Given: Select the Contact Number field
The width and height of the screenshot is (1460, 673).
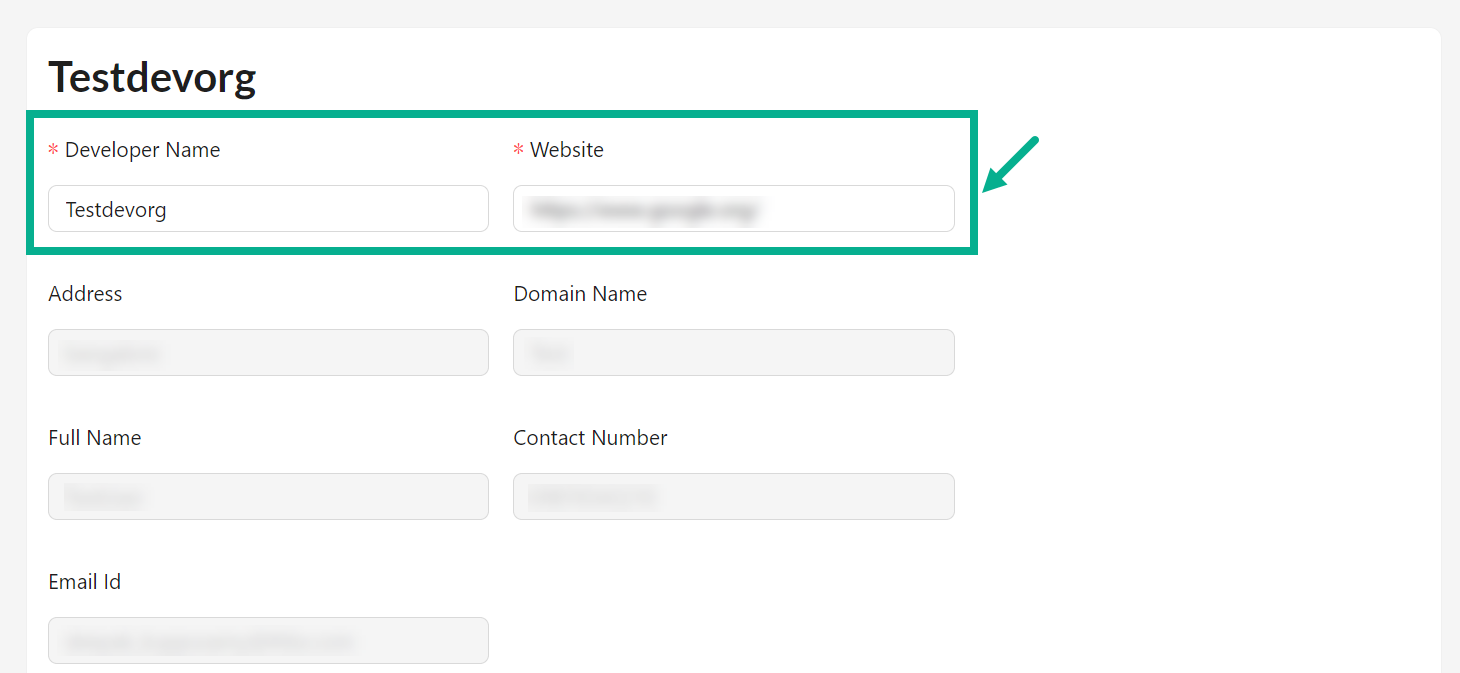Looking at the screenshot, I should [x=733, y=497].
